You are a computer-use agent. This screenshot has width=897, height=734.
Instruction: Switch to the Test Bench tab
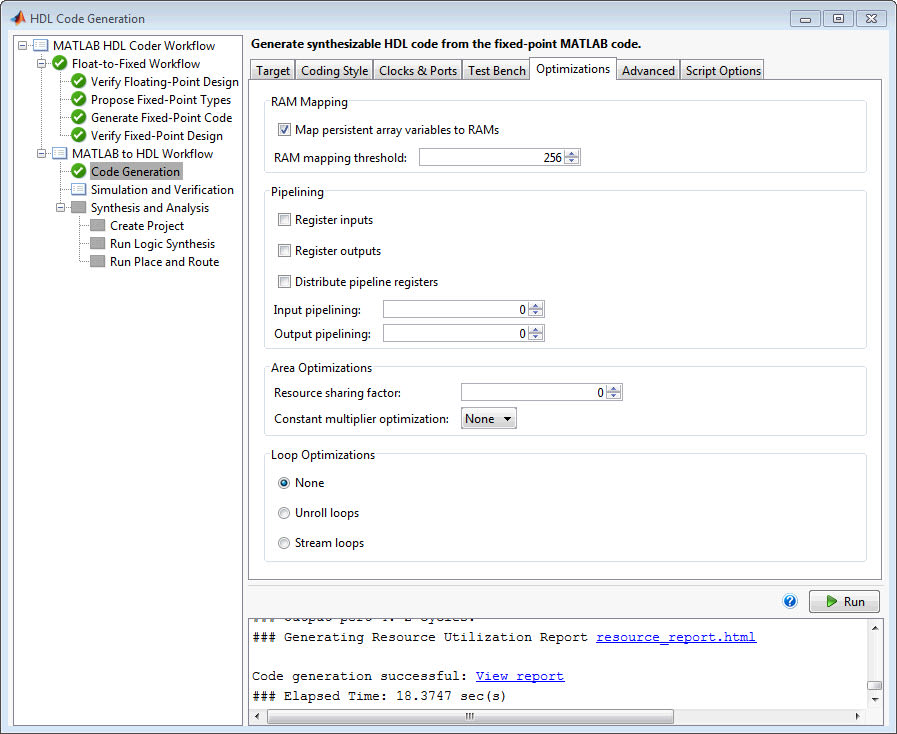pos(496,70)
